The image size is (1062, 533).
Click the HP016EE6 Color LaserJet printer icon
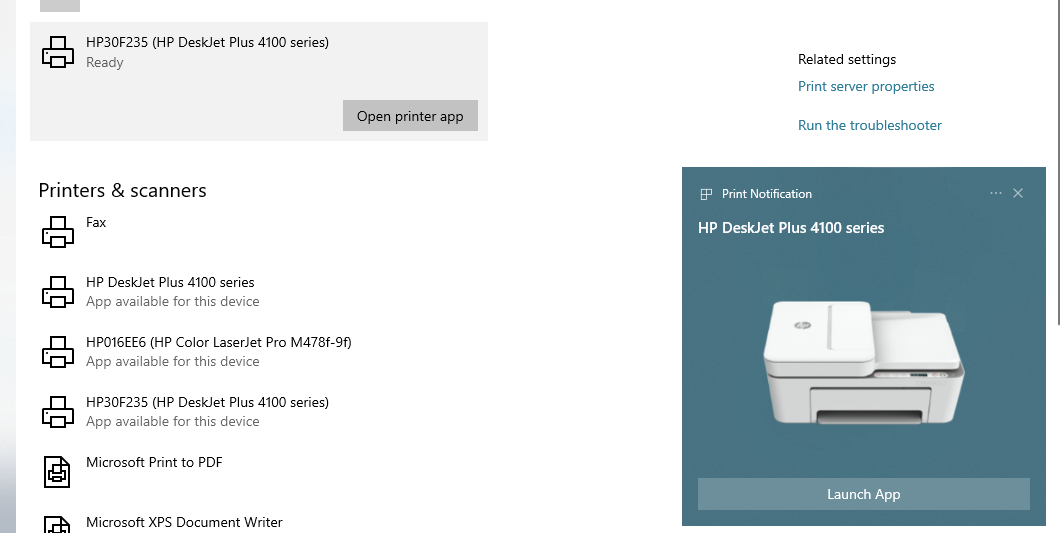pyautogui.click(x=58, y=351)
